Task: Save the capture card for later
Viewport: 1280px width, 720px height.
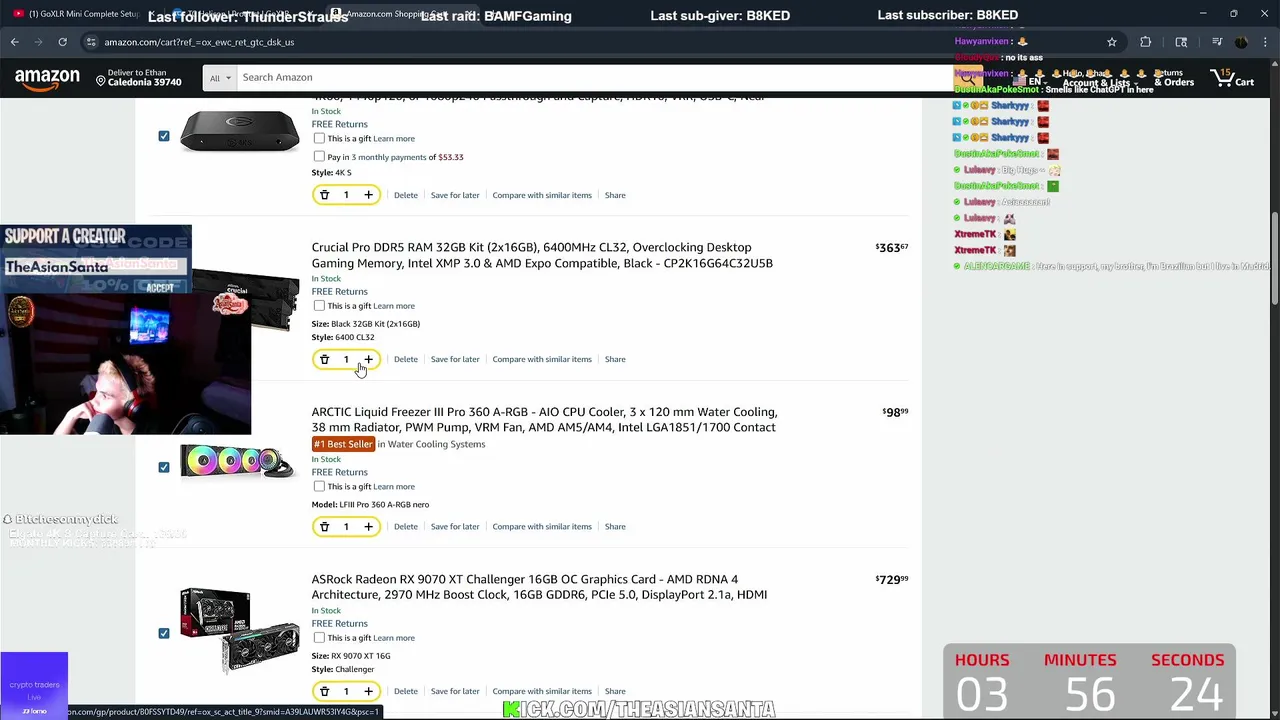Action: (455, 195)
